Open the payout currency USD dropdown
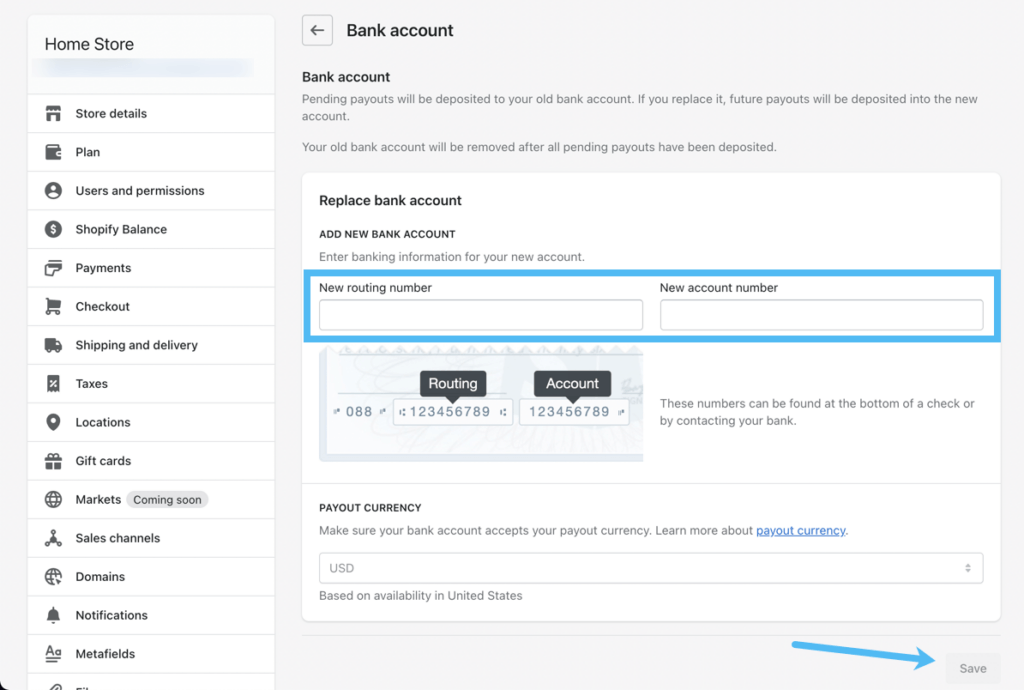Image resolution: width=1024 pixels, height=690 pixels. click(x=651, y=568)
